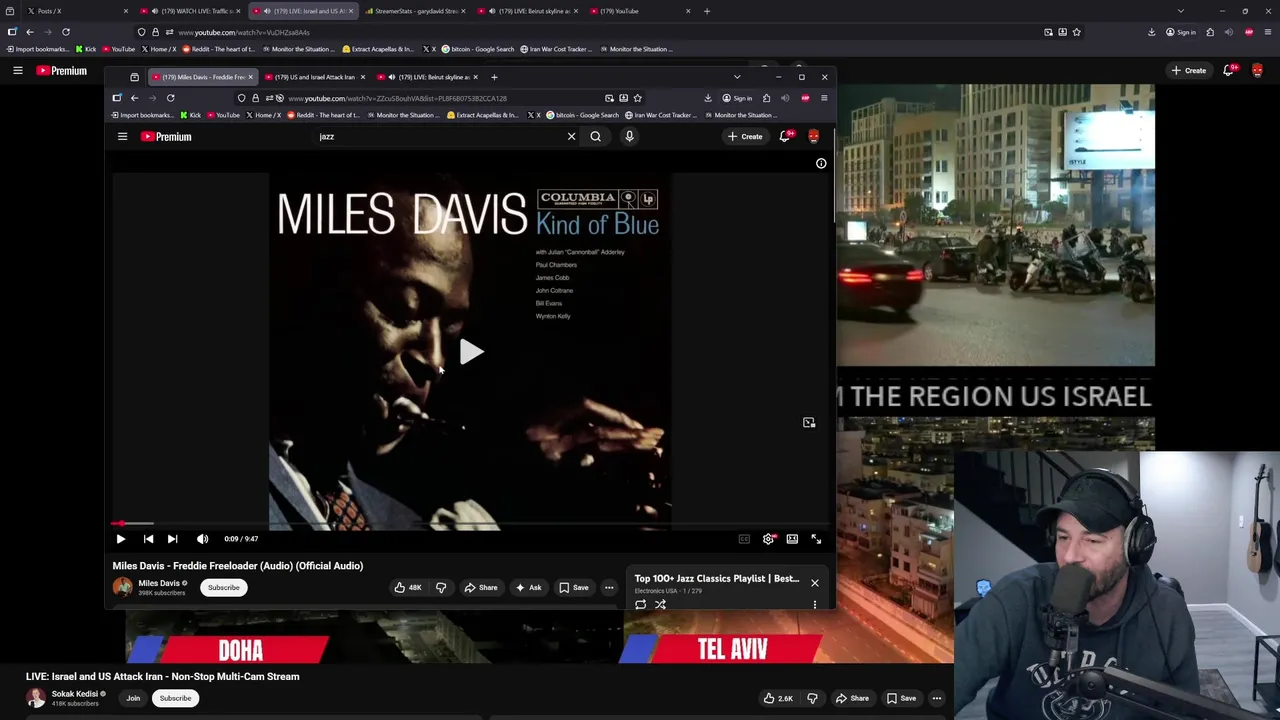1280x720 pixels.
Task: Share the Freddie Freeloader video
Action: [480, 588]
